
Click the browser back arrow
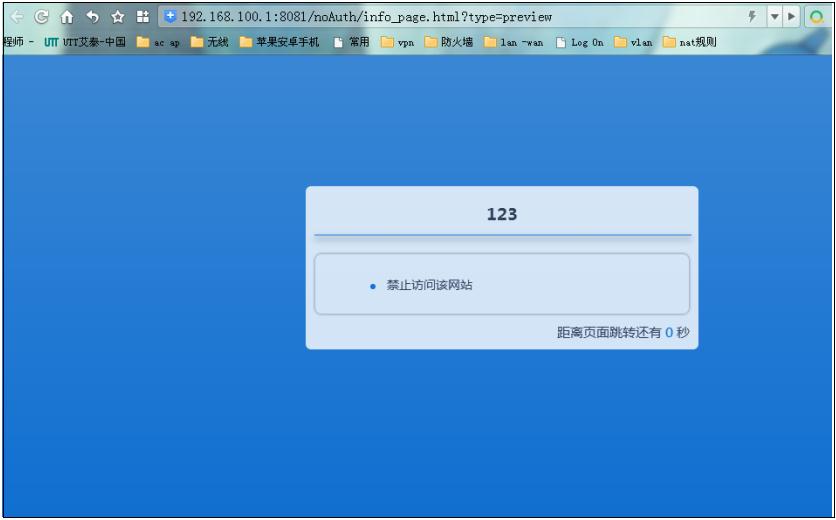tap(17, 17)
